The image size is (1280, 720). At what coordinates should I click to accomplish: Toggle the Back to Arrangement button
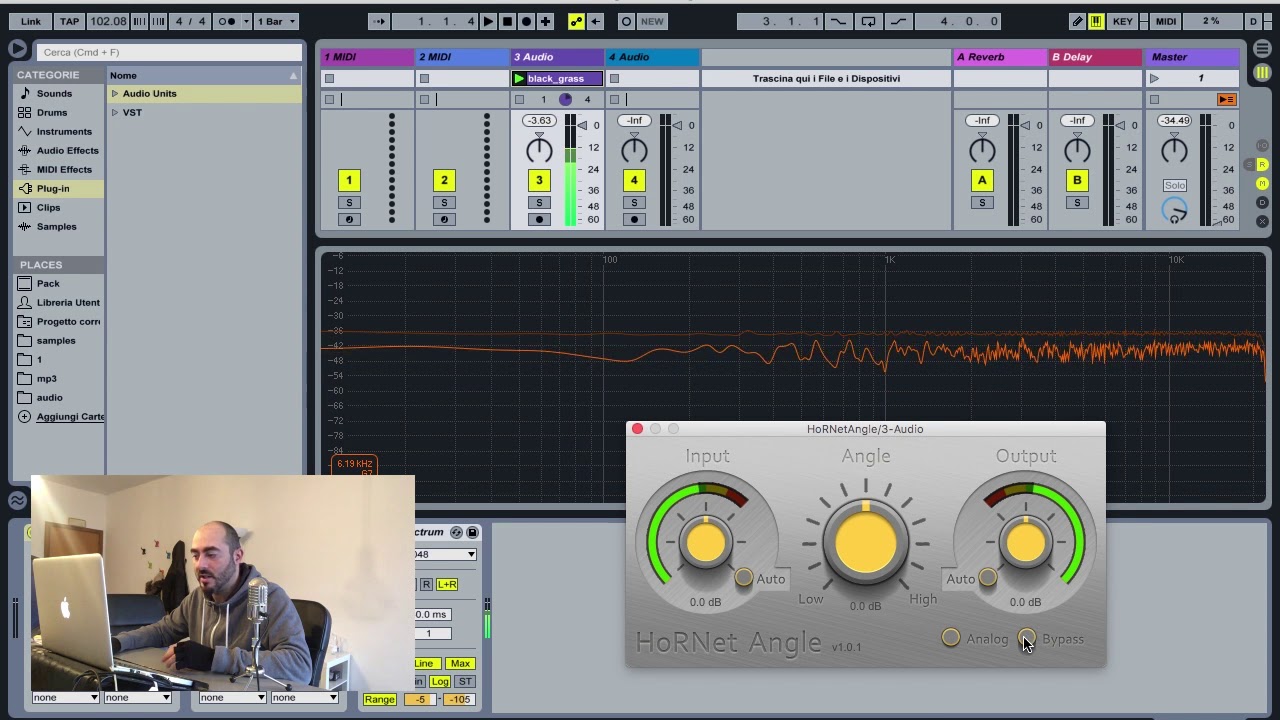point(1226,99)
